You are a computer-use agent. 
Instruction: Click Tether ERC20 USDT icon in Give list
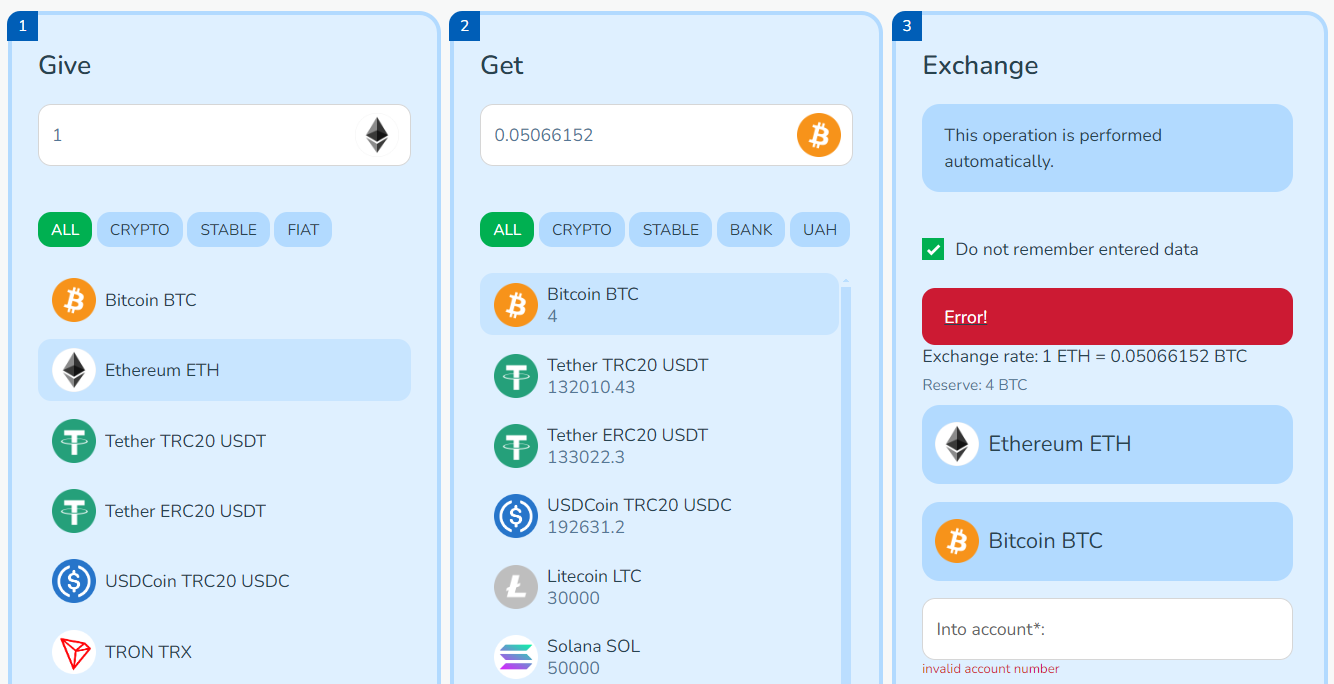coord(74,511)
